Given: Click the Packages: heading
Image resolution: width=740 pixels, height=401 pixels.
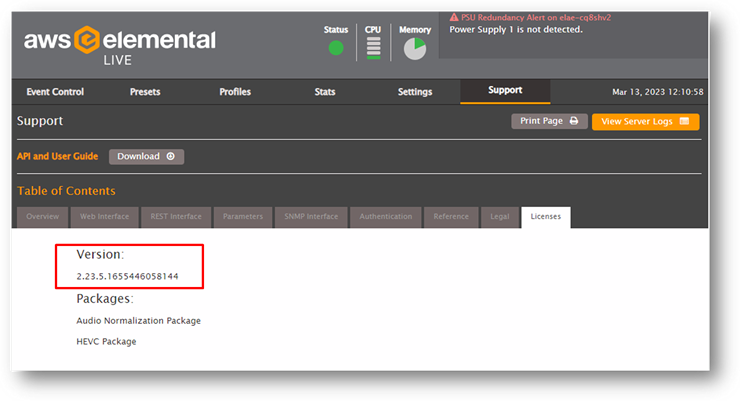Looking at the screenshot, I should click(x=105, y=299).
